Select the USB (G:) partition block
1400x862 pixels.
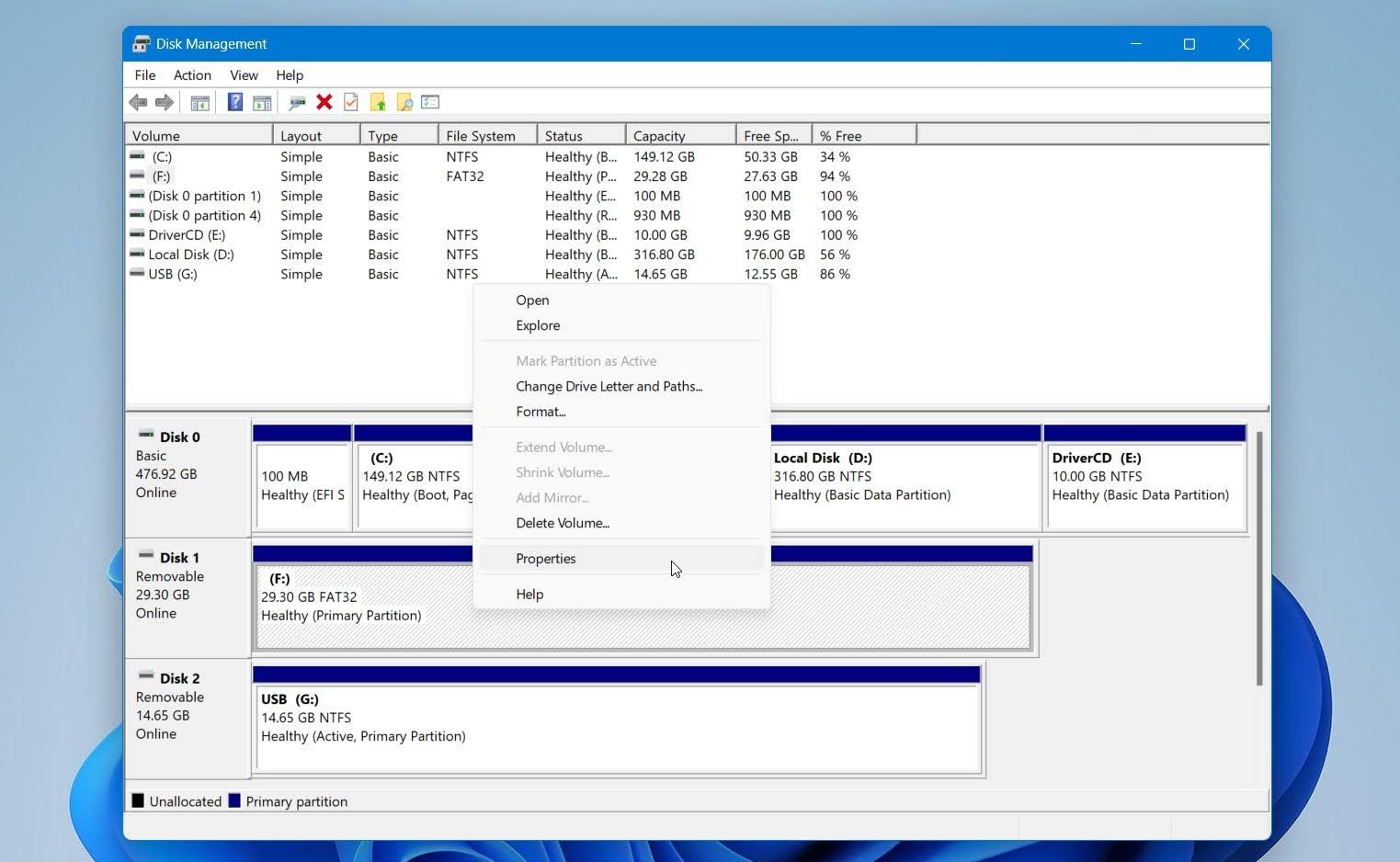pos(617,720)
